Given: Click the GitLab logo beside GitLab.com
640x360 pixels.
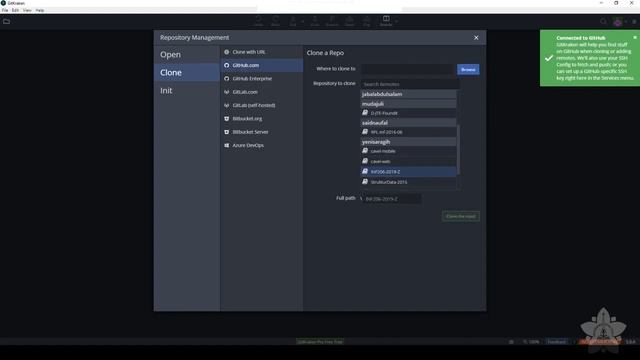Looking at the screenshot, I should point(227,92).
